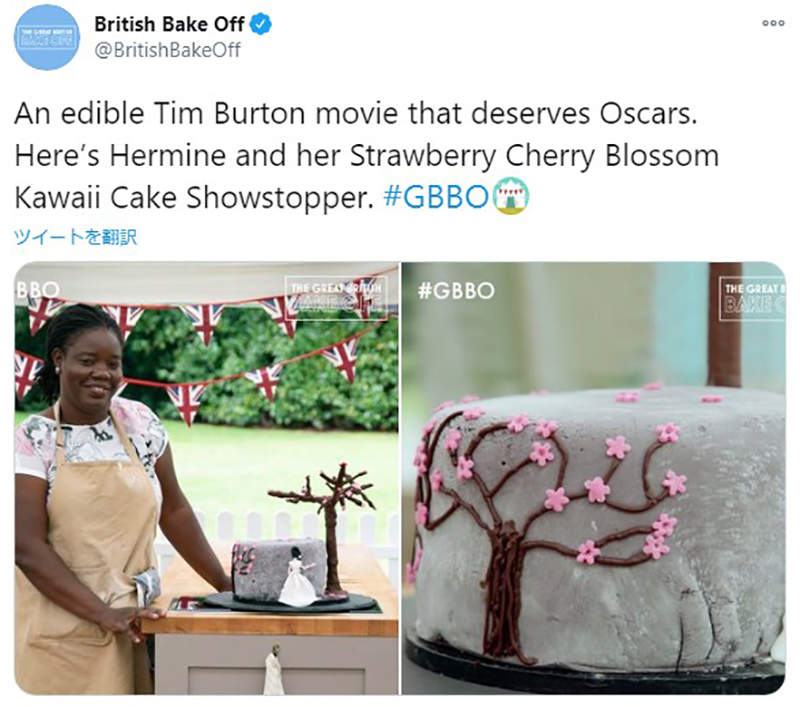The image size is (800, 707).
Task: Click the #GBBO watermark on the right photo
Action: (x=456, y=291)
